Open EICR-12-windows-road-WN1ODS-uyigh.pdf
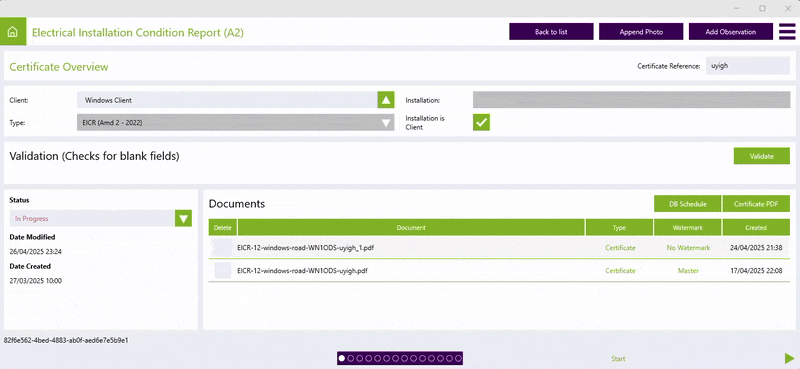 coord(303,270)
